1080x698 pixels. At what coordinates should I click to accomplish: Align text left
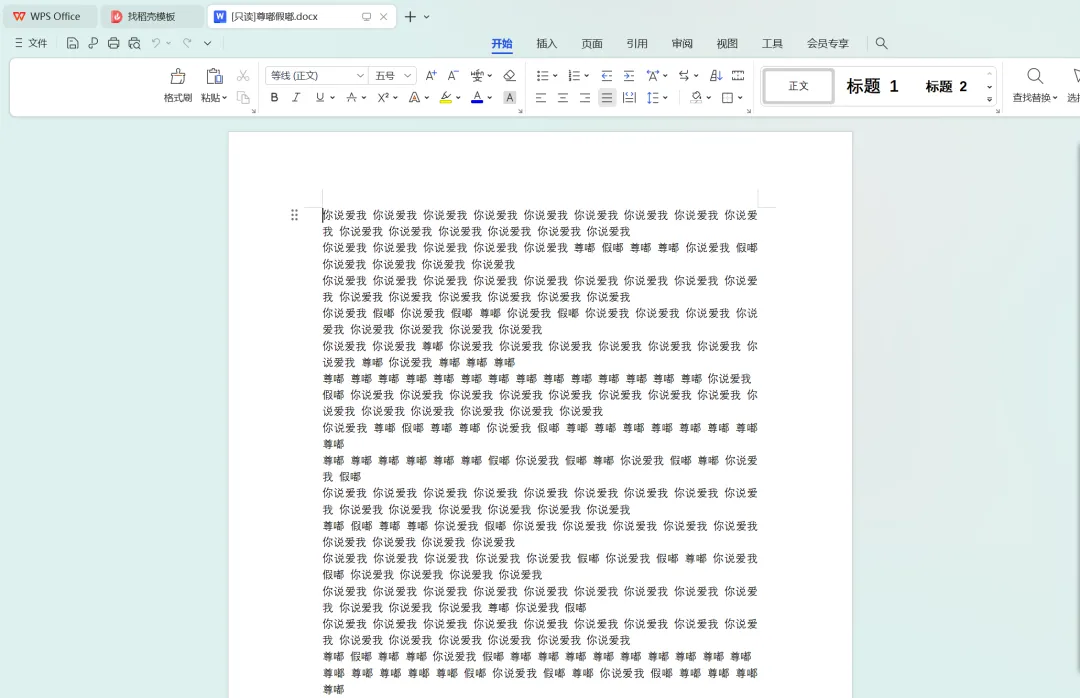pyautogui.click(x=541, y=98)
